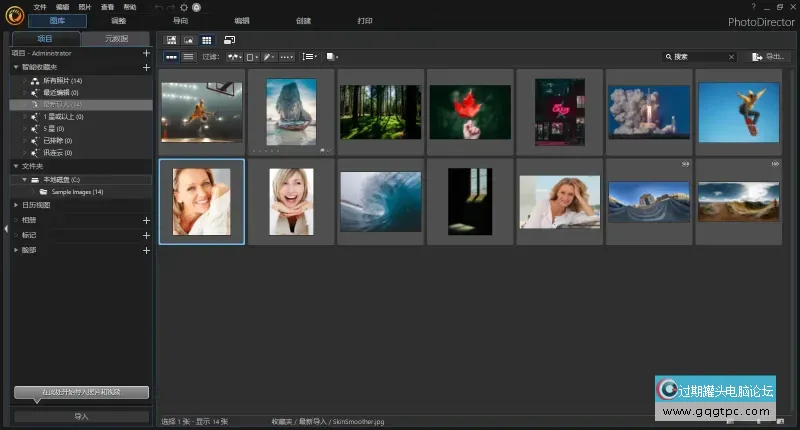The height and width of the screenshot is (430, 800).
Task: Open the star rating filter dropdown
Action: pos(287,57)
